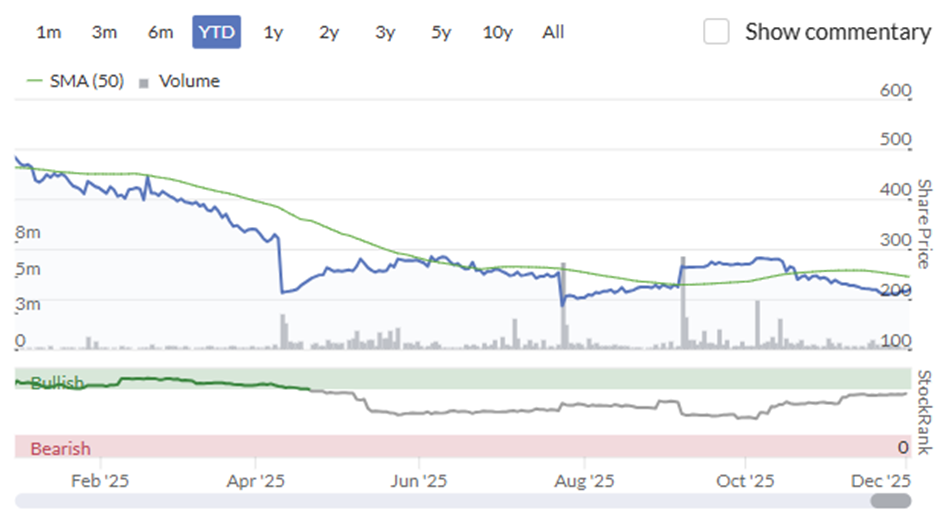
Task: Click the 600 share price tick
Action: click(895, 90)
